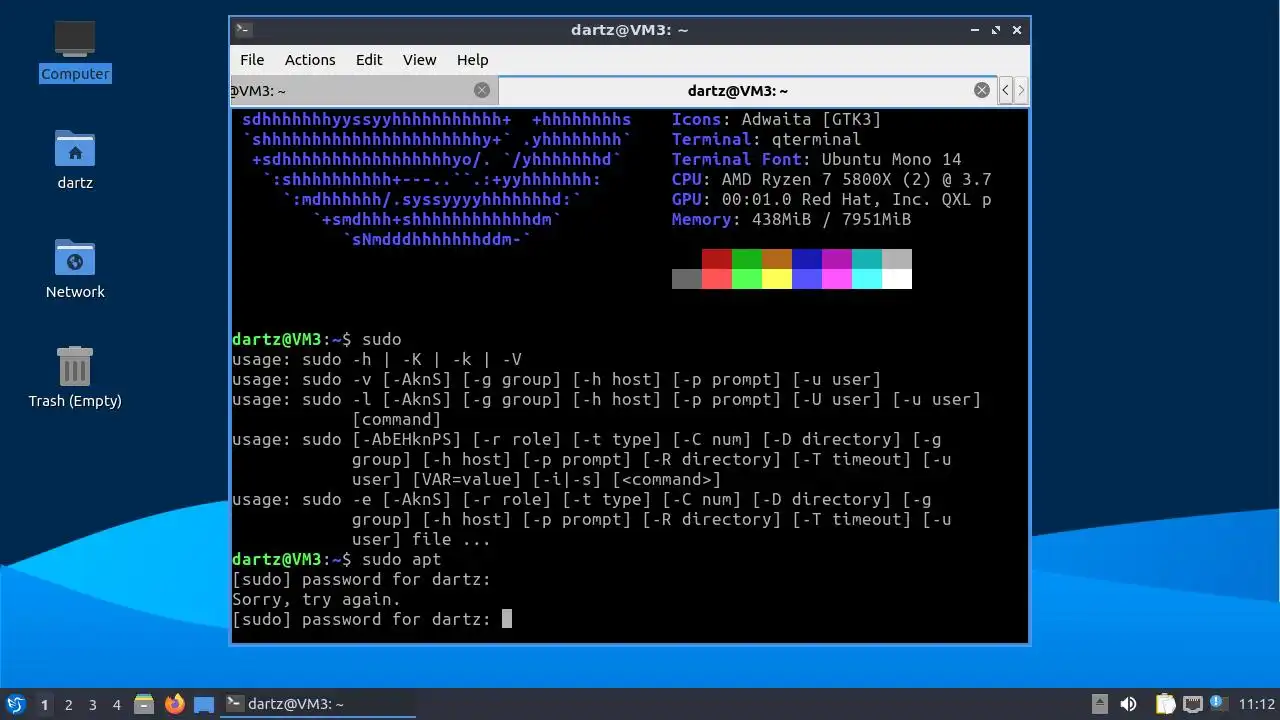Select the Network desktop icon
The height and width of the screenshot is (720, 1280).
[x=75, y=268]
